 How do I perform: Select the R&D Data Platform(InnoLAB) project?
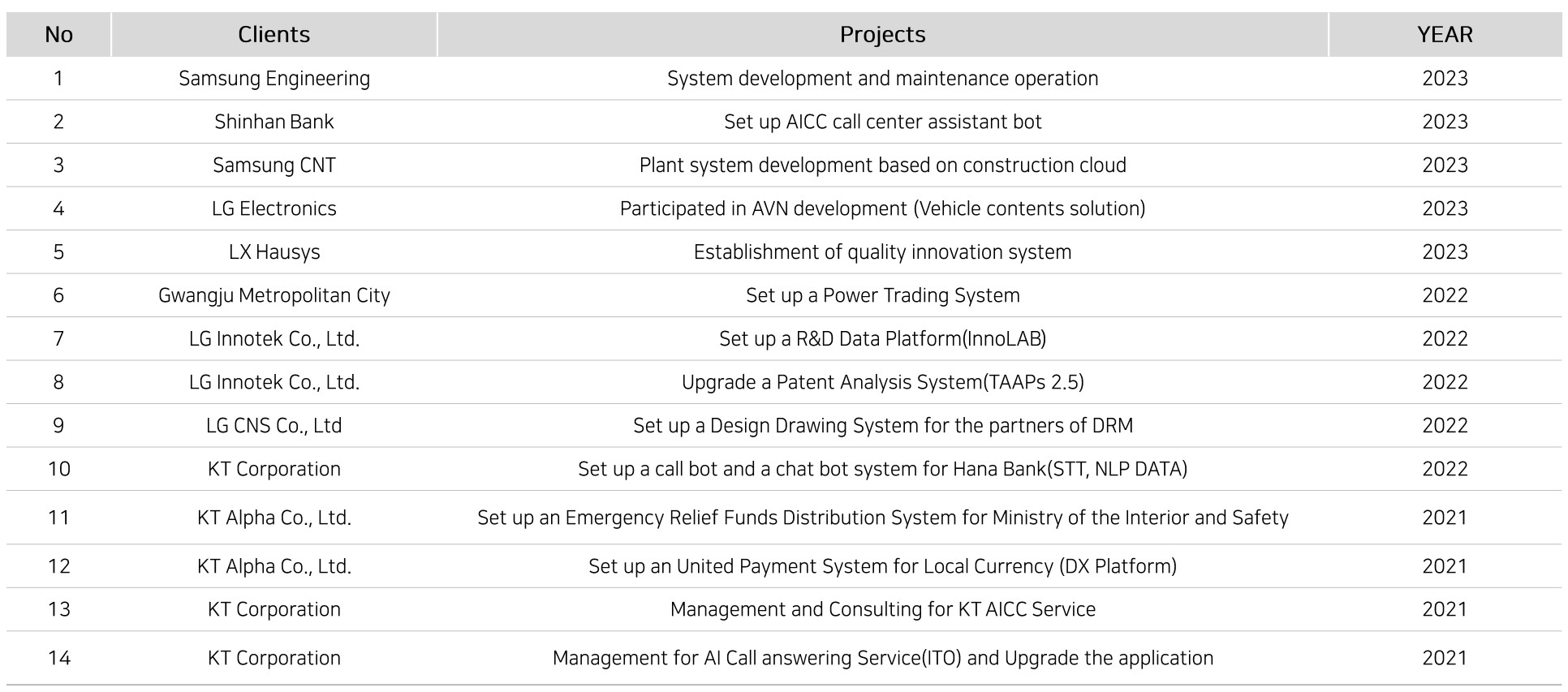[x=882, y=339]
